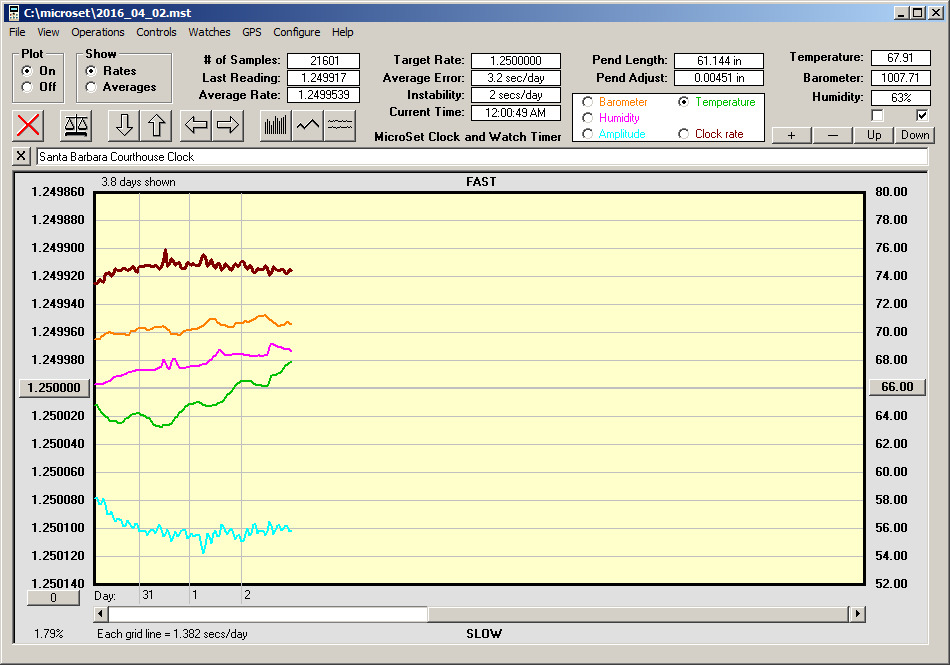This screenshot has height=665, width=950.
Task: Click the minus button
Action: point(832,135)
